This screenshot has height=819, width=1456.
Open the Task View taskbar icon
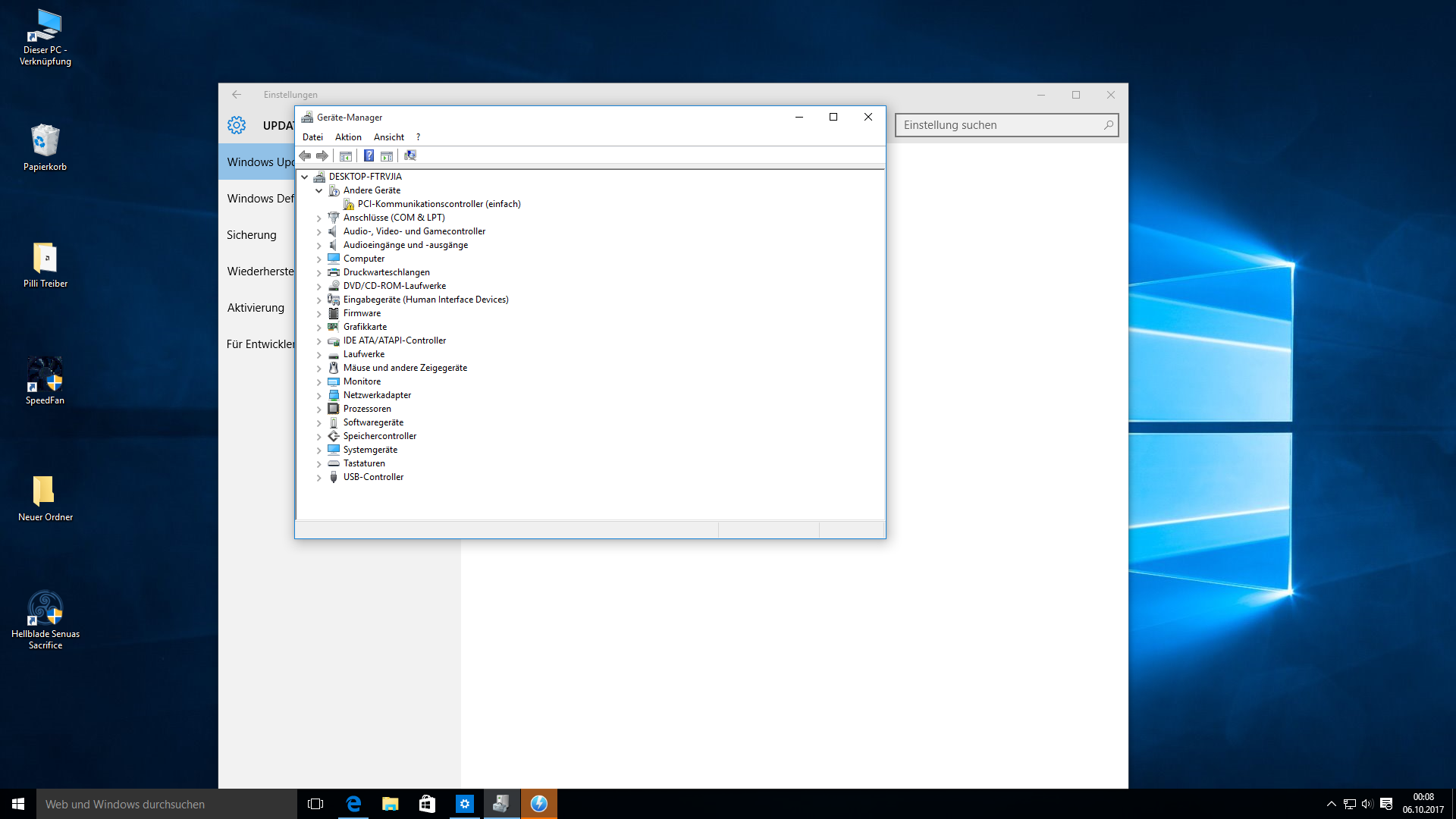tap(315, 804)
